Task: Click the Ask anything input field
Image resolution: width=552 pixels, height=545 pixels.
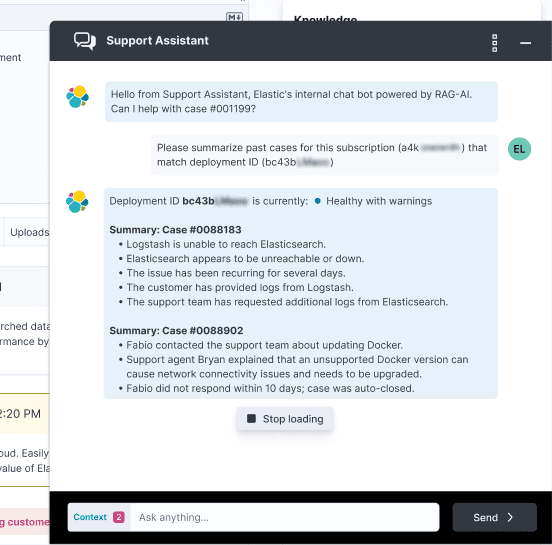Action: pos(284,517)
